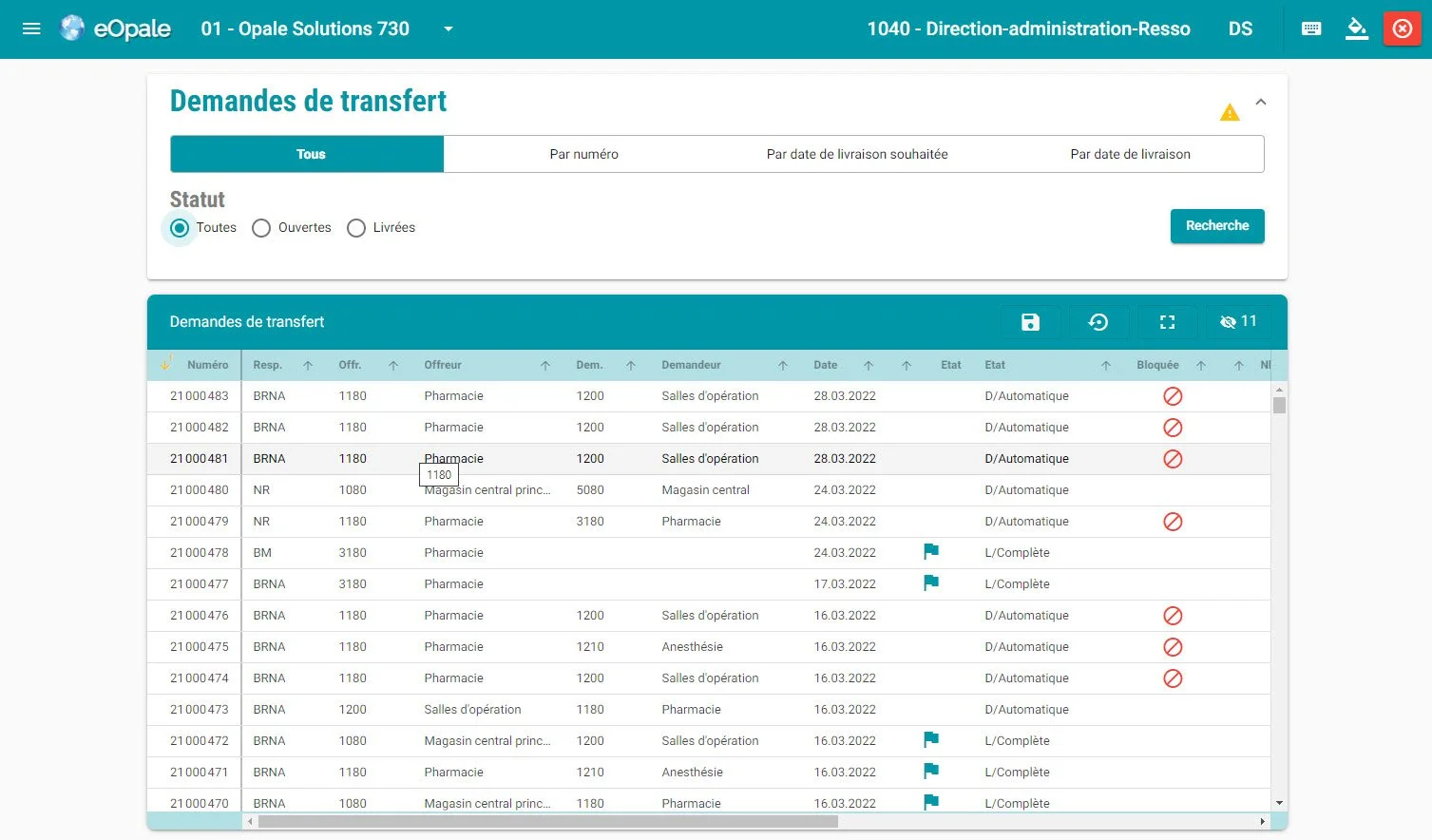
Task: Click blocked icon in row 21000479
Action: click(x=1173, y=522)
